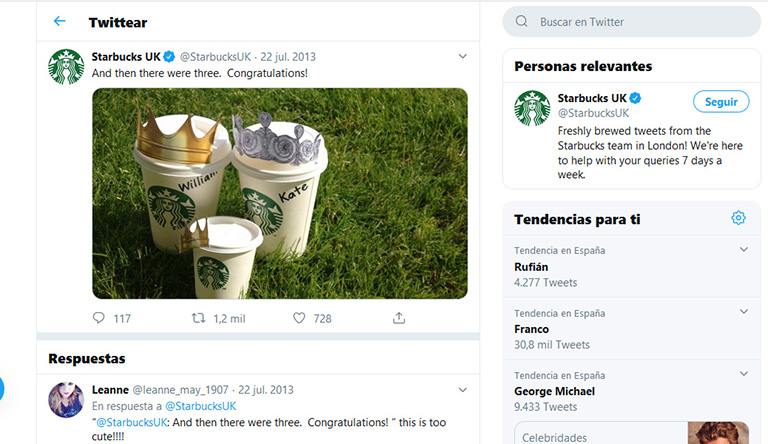The image size is (768, 444).
Task: Open the Rufián trending topic
Action: (532, 267)
